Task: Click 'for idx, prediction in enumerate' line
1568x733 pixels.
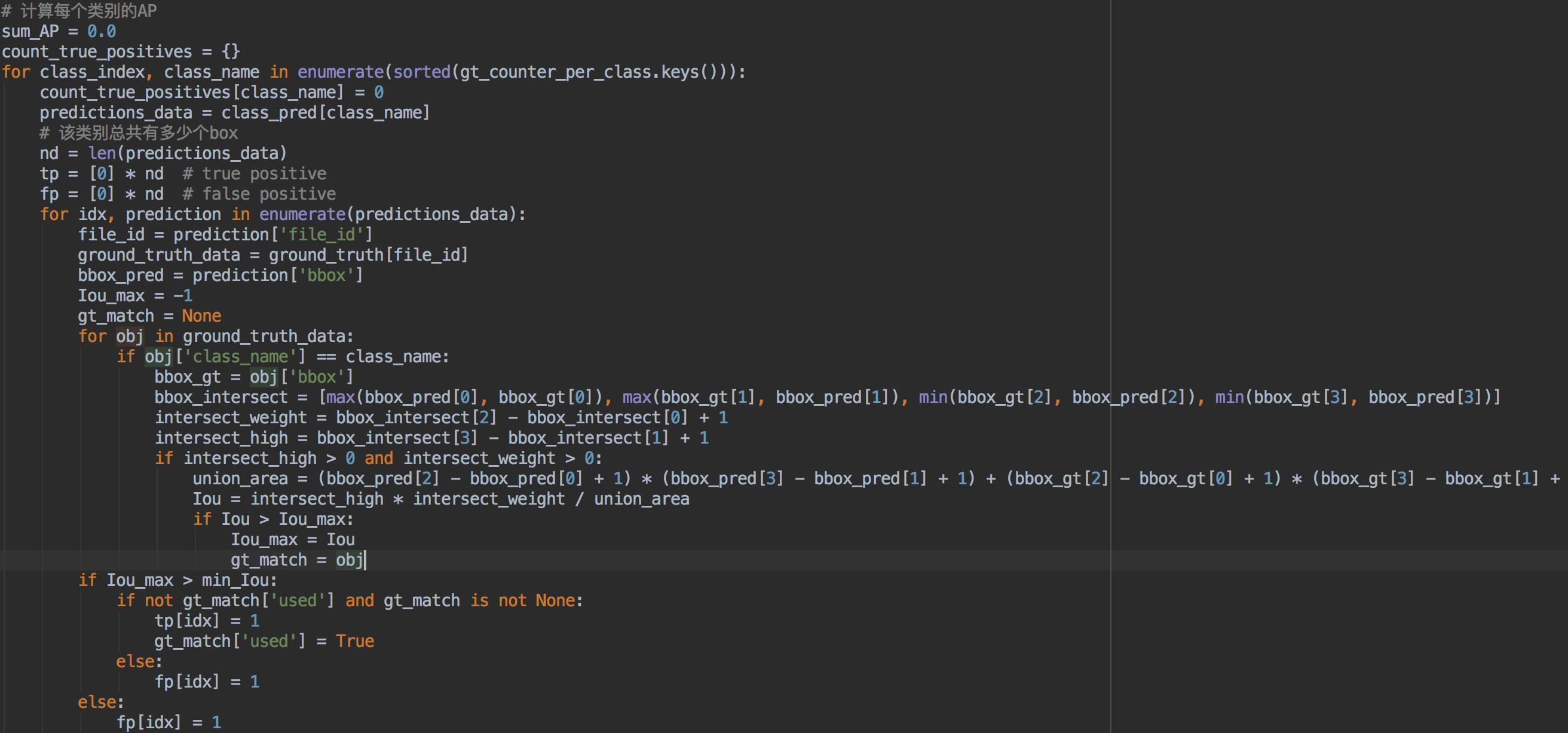Action: click(283, 213)
